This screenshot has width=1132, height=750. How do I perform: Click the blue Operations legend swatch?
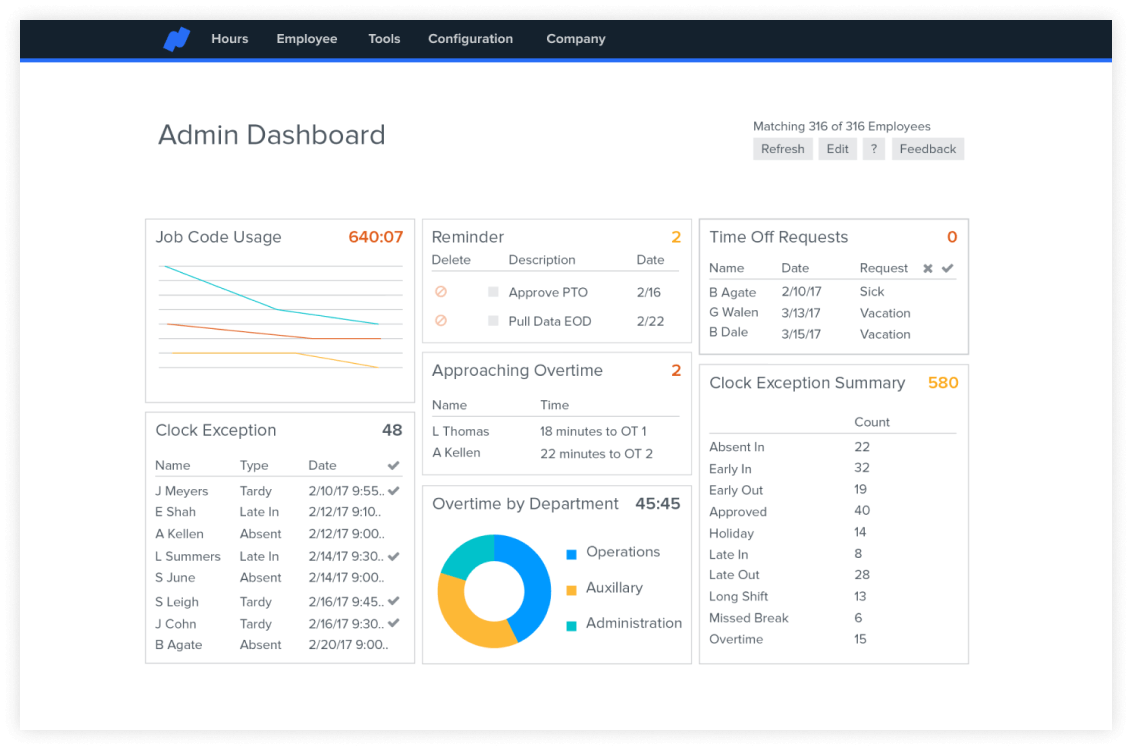pos(571,553)
